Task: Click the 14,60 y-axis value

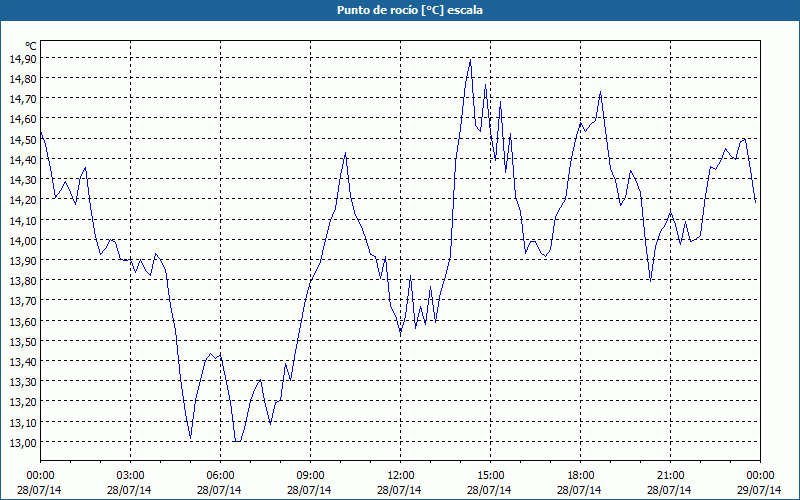Action: point(23,119)
